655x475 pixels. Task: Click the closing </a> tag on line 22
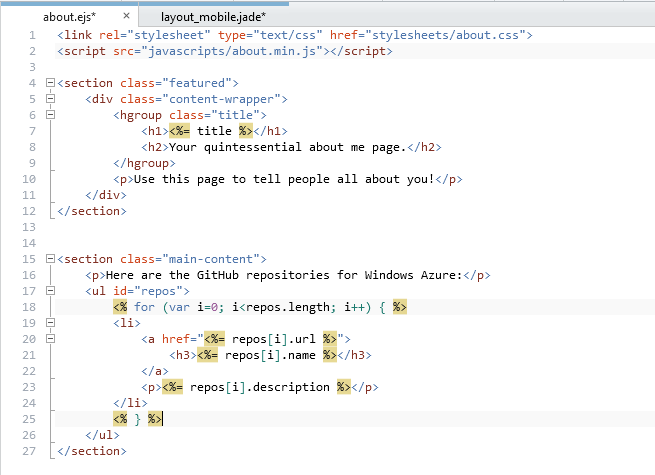155,371
